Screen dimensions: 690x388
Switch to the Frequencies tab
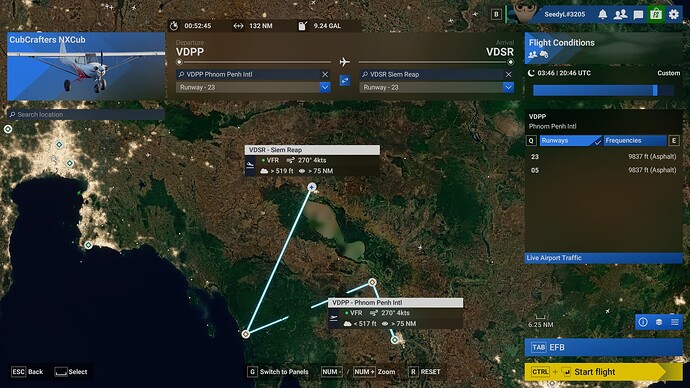point(635,141)
